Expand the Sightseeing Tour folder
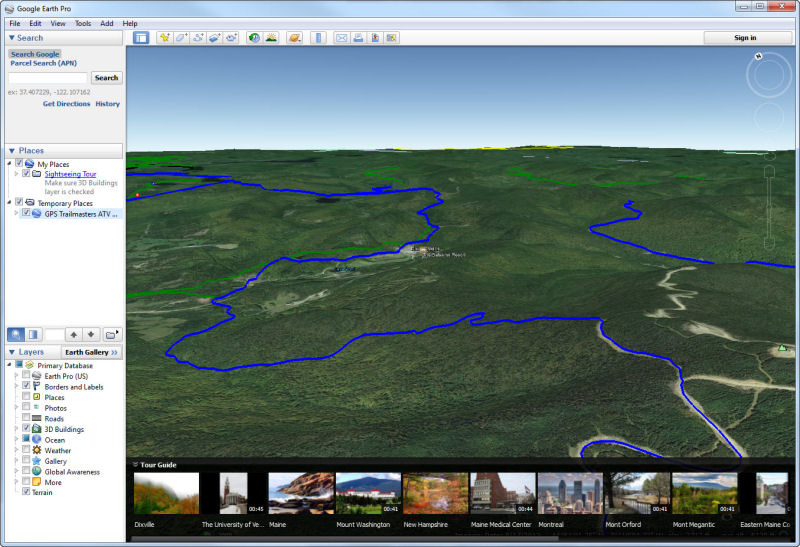This screenshot has width=800, height=547. (16, 174)
